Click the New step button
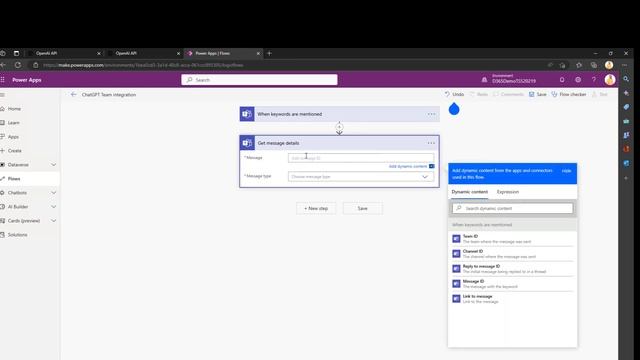This screenshot has height=360, width=640. (x=316, y=209)
